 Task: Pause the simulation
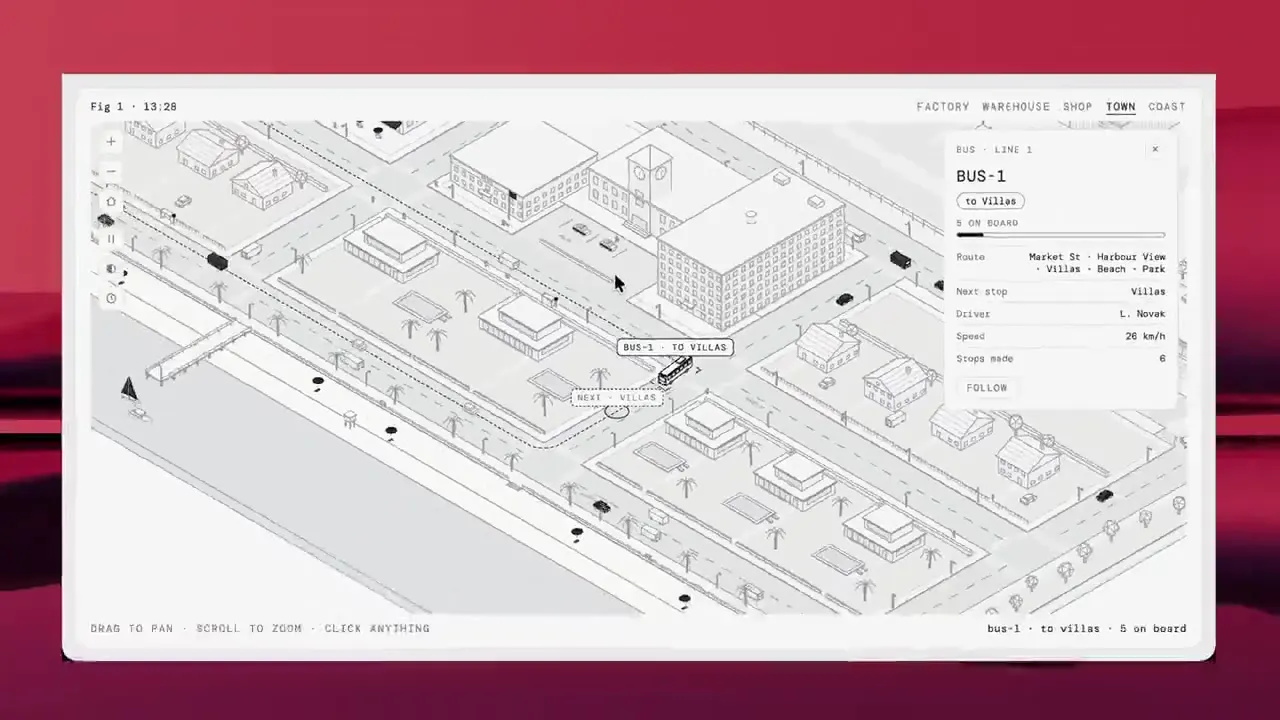tap(111, 239)
